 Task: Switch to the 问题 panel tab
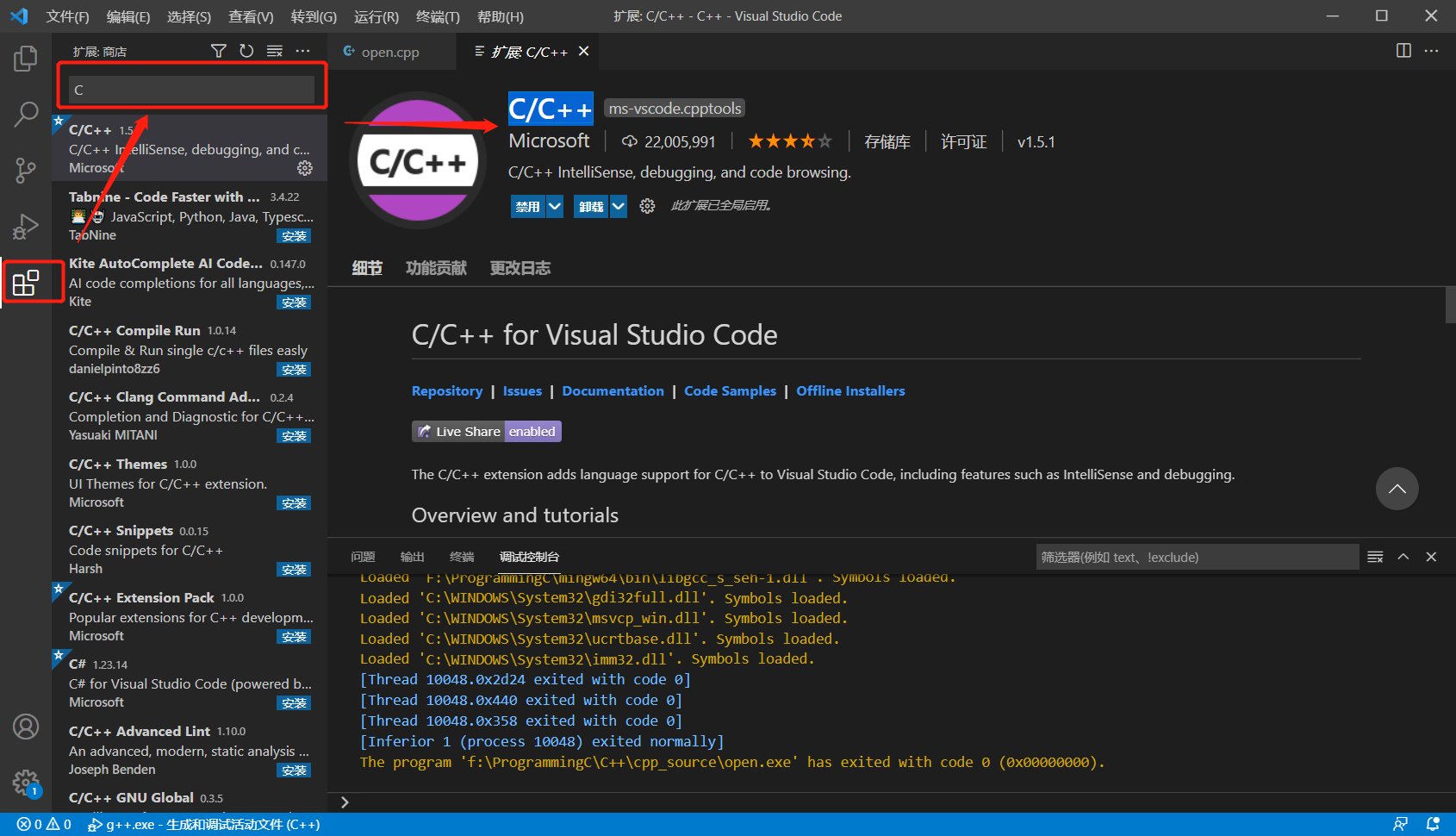pos(363,557)
